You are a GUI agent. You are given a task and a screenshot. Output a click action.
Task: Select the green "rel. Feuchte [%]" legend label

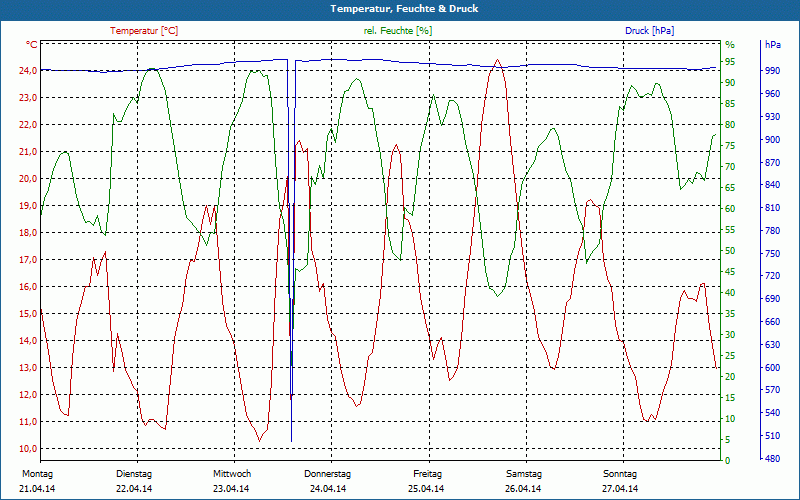tap(398, 31)
